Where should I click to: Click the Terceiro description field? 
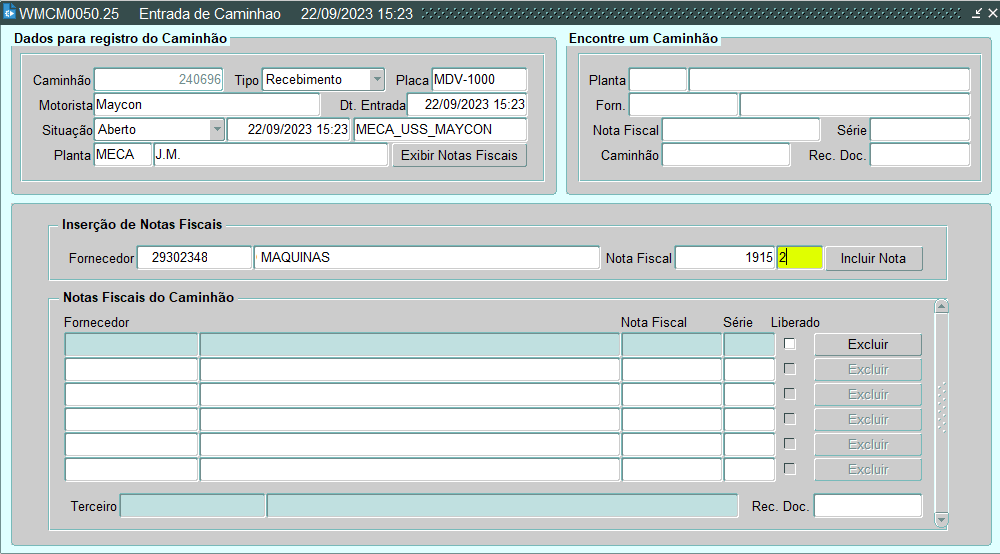pyautogui.click(x=503, y=506)
